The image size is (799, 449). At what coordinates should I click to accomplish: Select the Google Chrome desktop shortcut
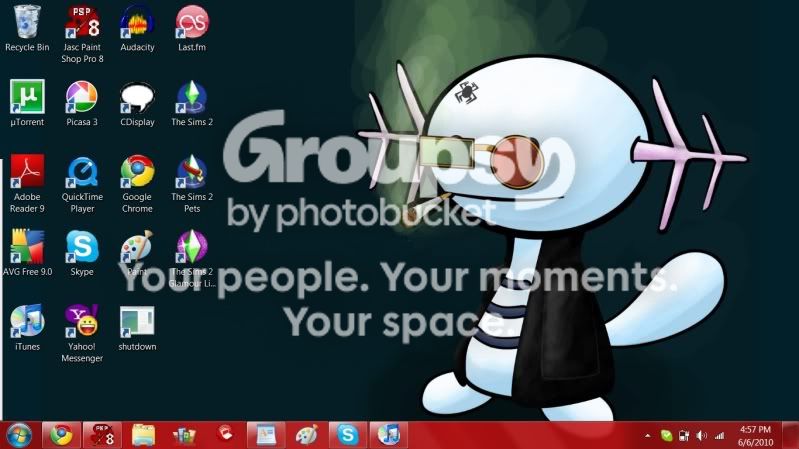[137, 184]
